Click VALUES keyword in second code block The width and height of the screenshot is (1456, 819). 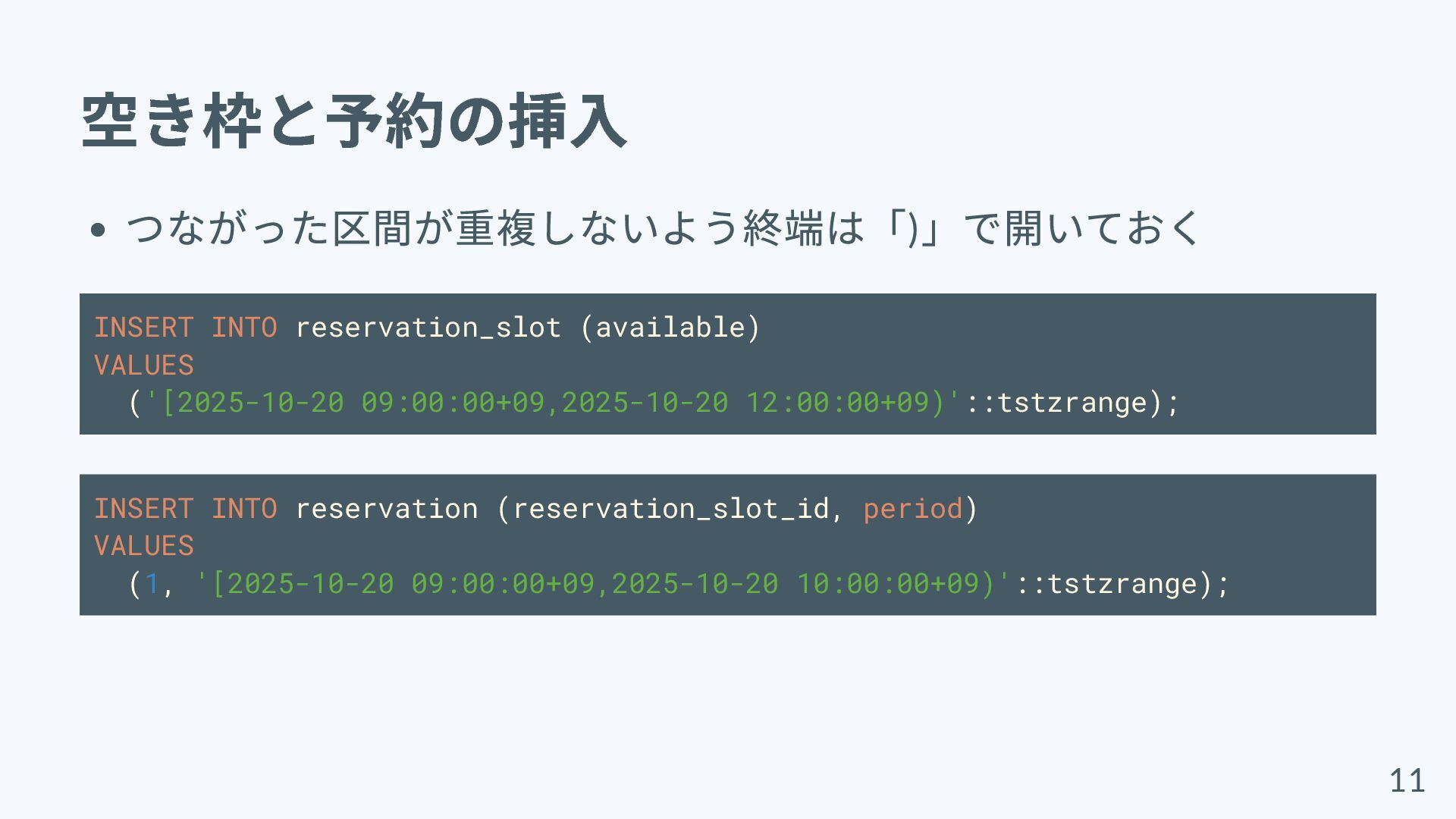143,546
